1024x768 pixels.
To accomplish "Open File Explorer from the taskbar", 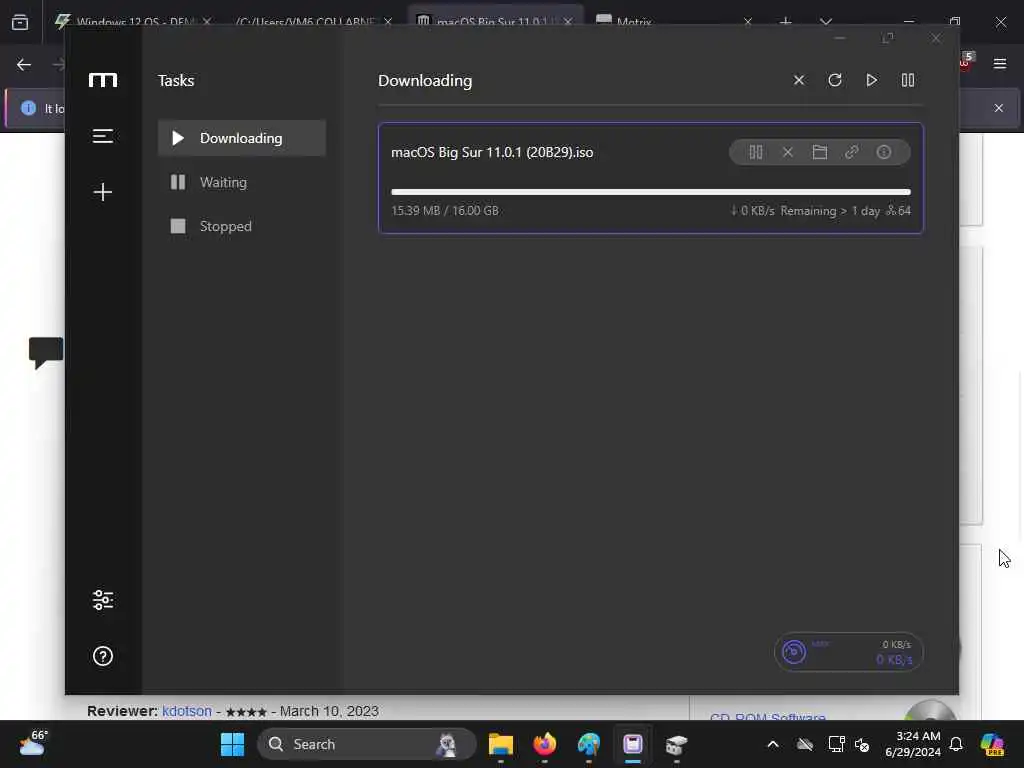I will click(501, 744).
